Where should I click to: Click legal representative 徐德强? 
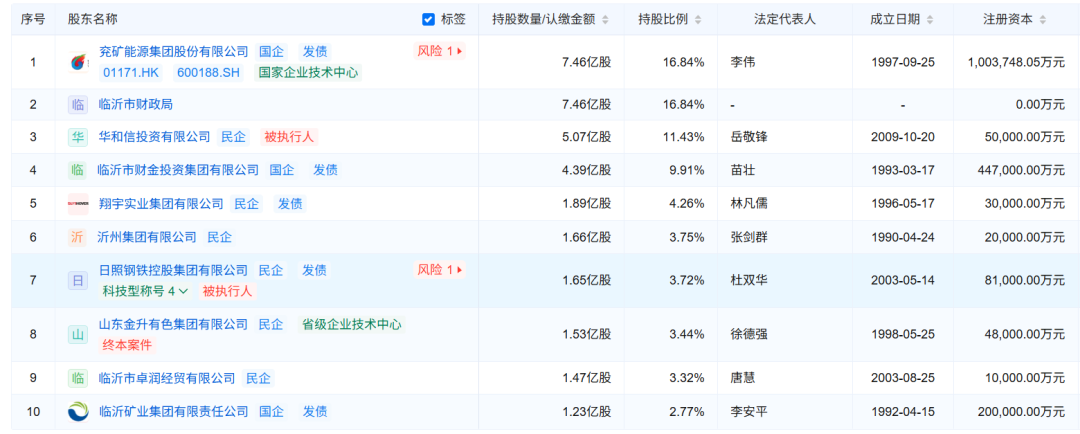tap(749, 335)
